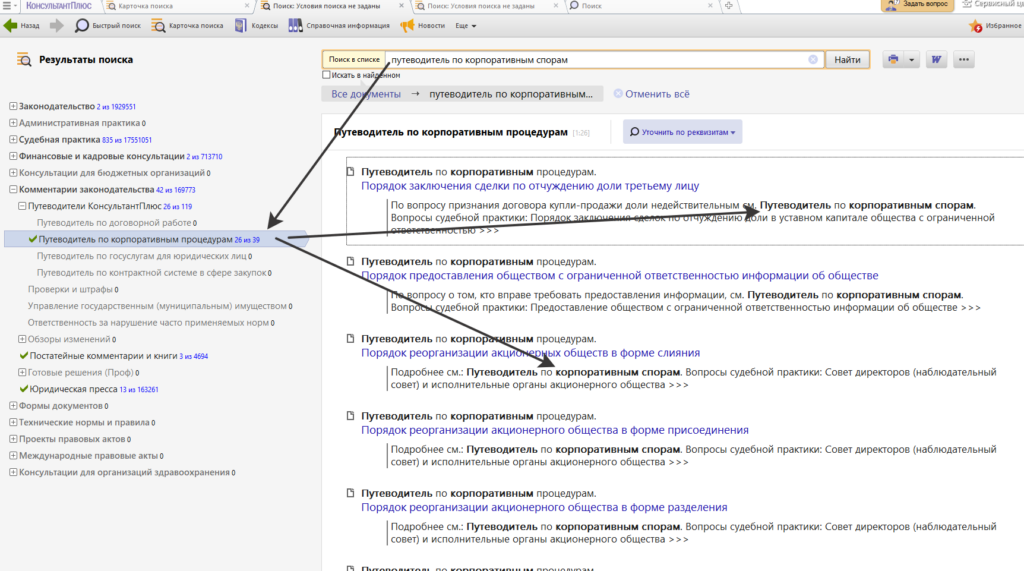
Task: Click the Кодексы books icon
Action: coord(241,25)
